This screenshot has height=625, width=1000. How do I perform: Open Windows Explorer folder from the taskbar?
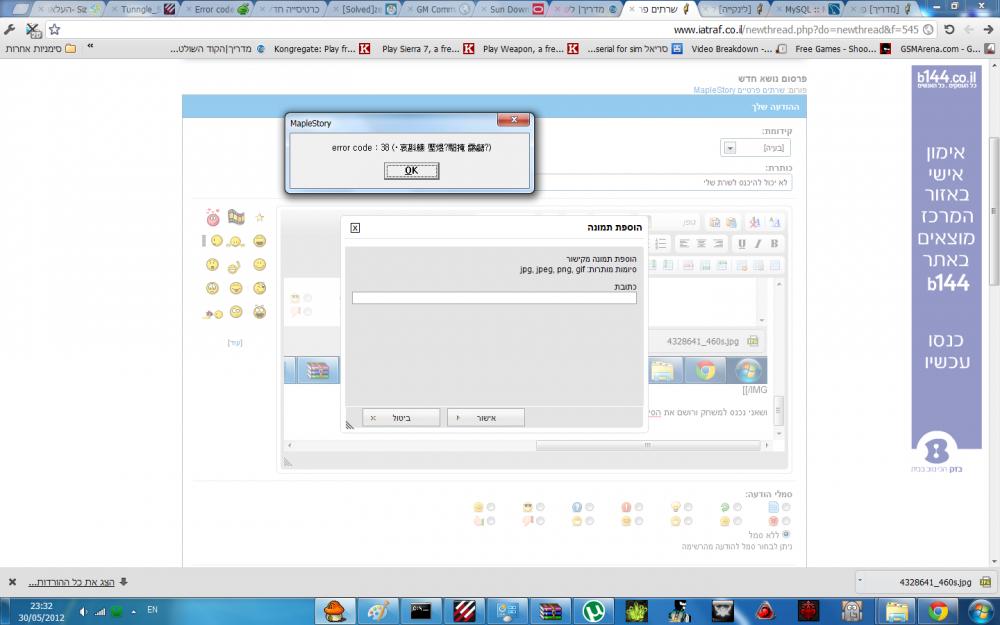pos(897,611)
